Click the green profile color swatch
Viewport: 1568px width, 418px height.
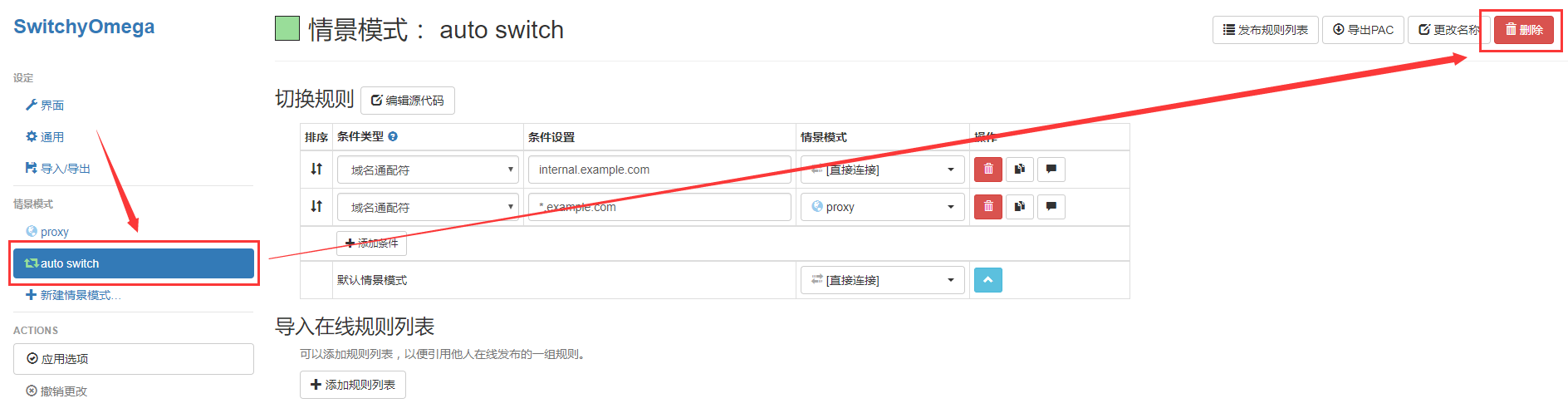click(287, 29)
